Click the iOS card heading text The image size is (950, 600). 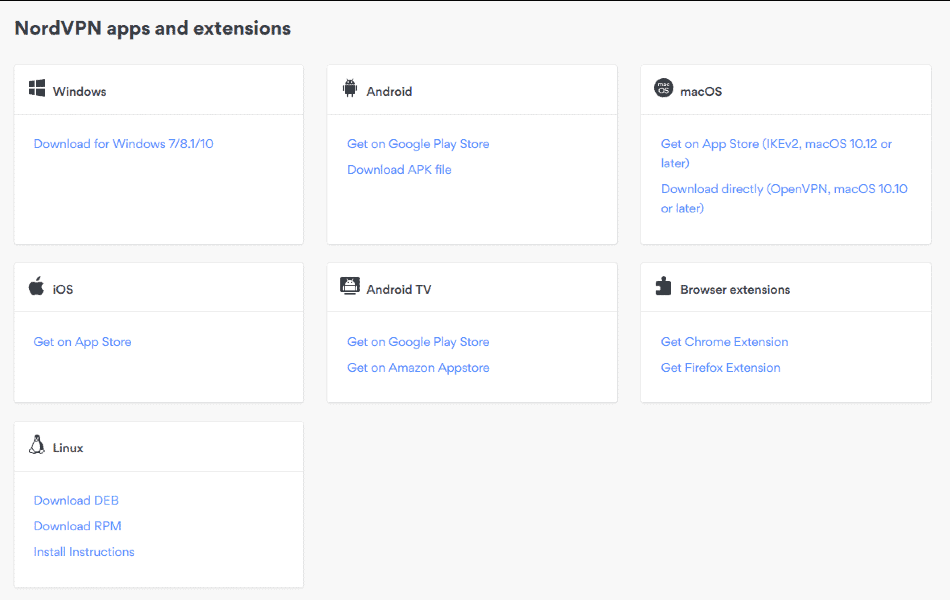pyautogui.click(x=62, y=290)
